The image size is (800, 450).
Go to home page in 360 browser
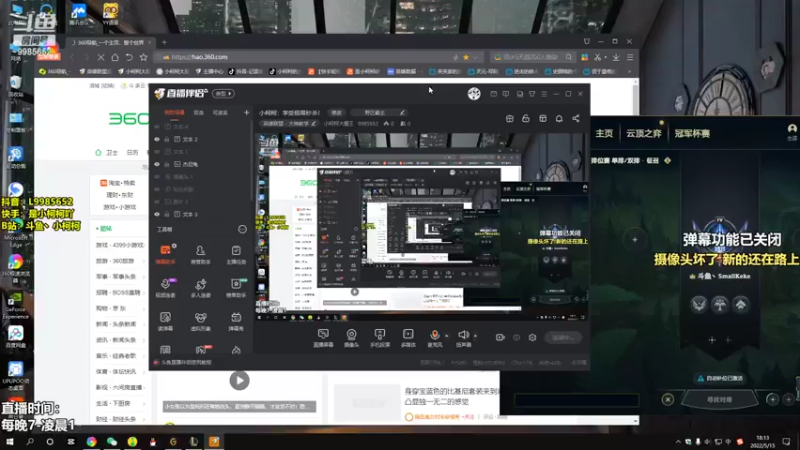(x=115, y=57)
